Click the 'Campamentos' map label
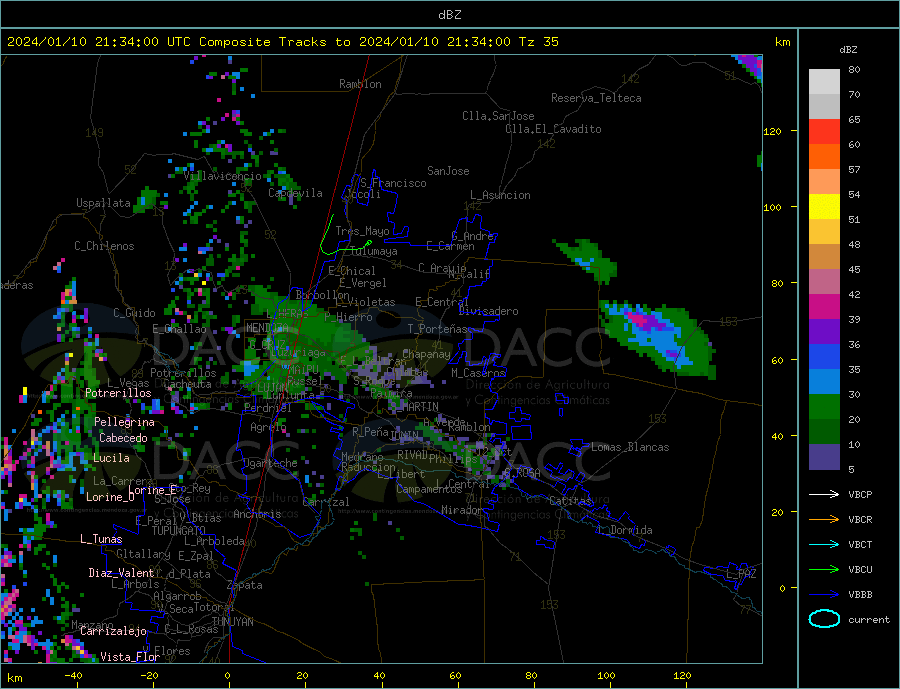This screenshot has height=689, width=900. click(429, 490)
